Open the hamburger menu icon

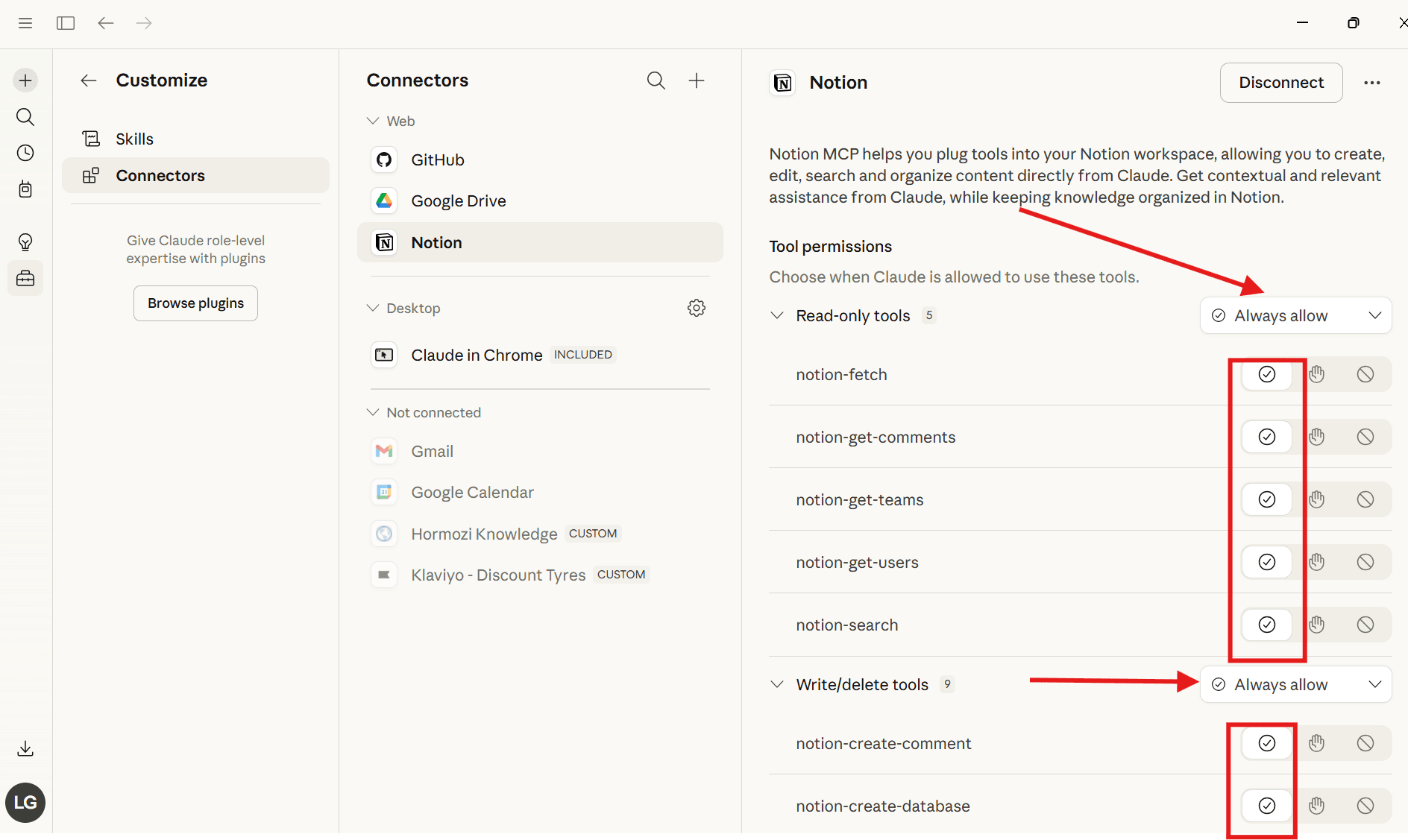tap(25, 23)
